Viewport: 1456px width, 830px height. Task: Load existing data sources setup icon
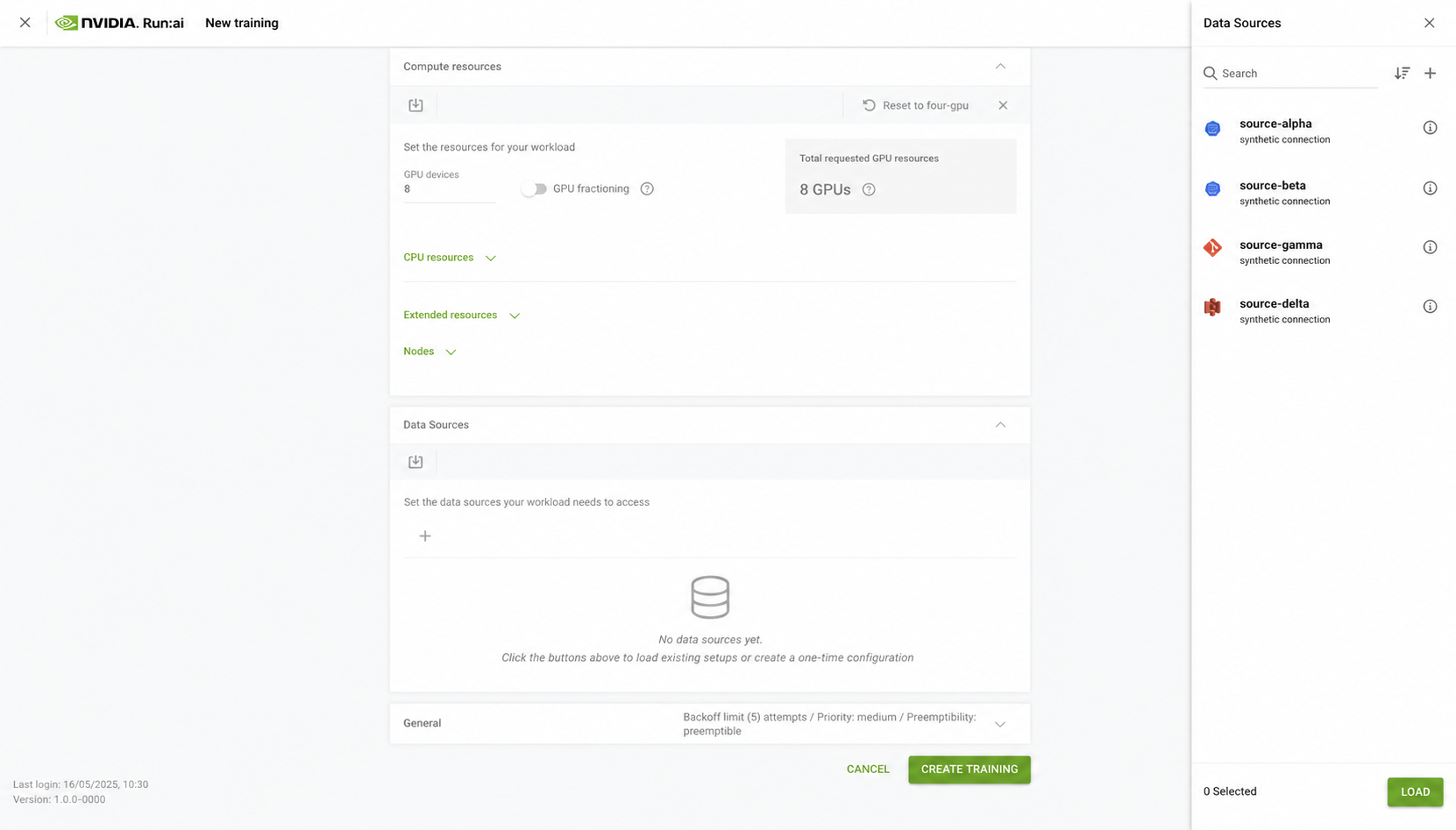coord(415,462)
